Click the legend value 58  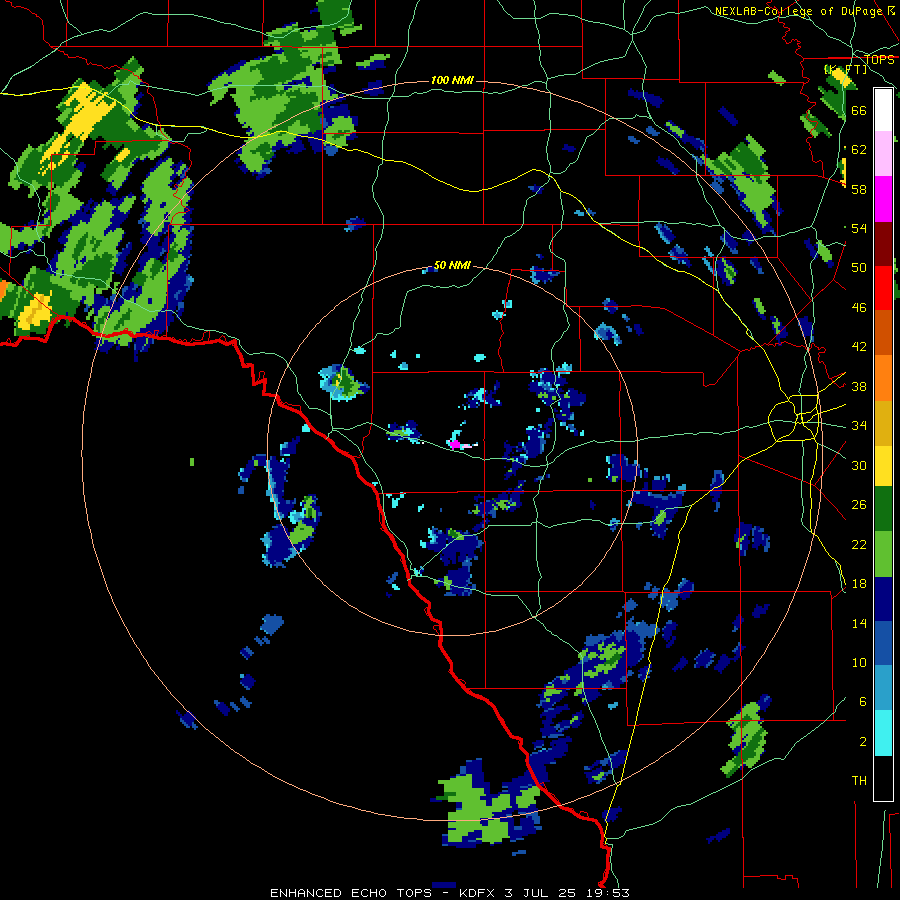pyautogui.click(x=859, y=189)
